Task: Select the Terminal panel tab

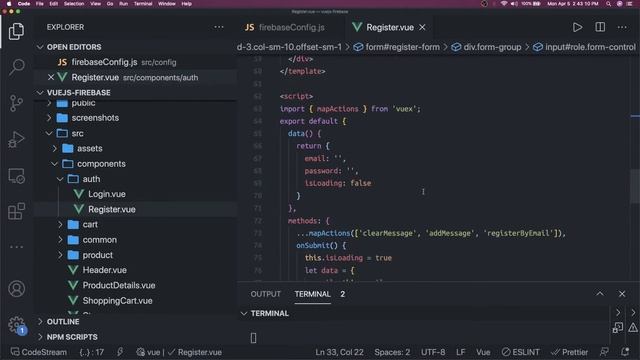Action: [312, 294]
